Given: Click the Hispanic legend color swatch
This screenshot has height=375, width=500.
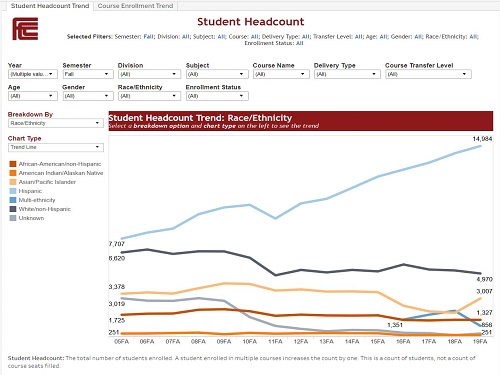Looking at the screenshot, I should point(13,191).
